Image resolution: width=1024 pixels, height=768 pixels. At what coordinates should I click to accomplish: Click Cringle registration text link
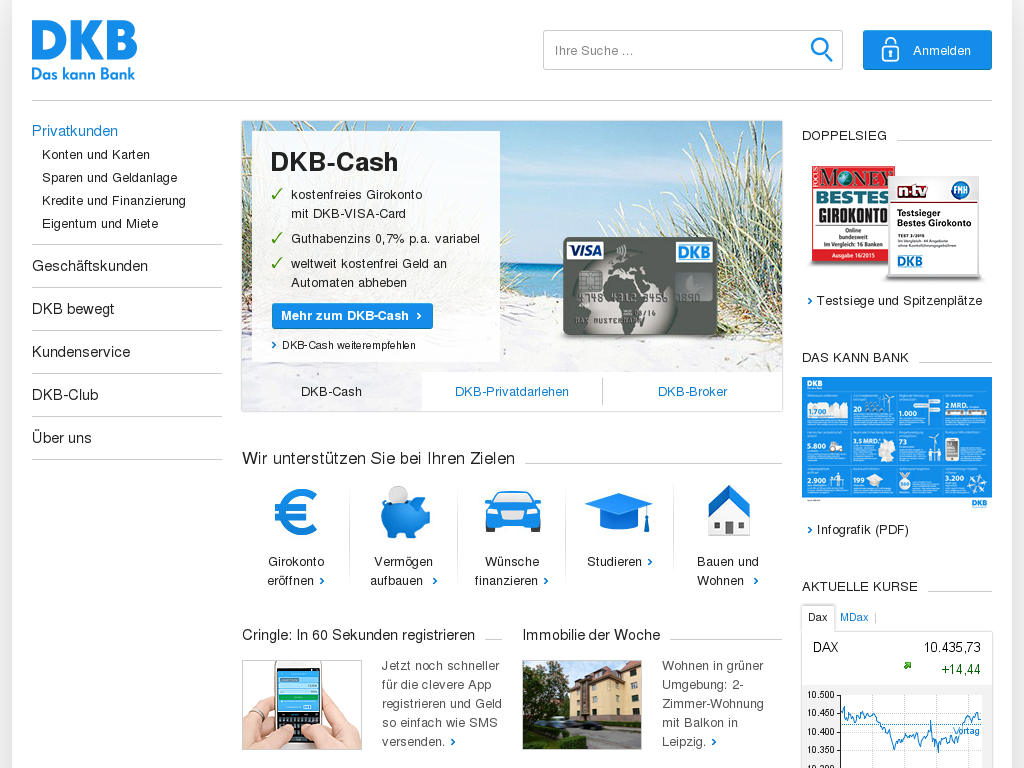coord(441,704)
